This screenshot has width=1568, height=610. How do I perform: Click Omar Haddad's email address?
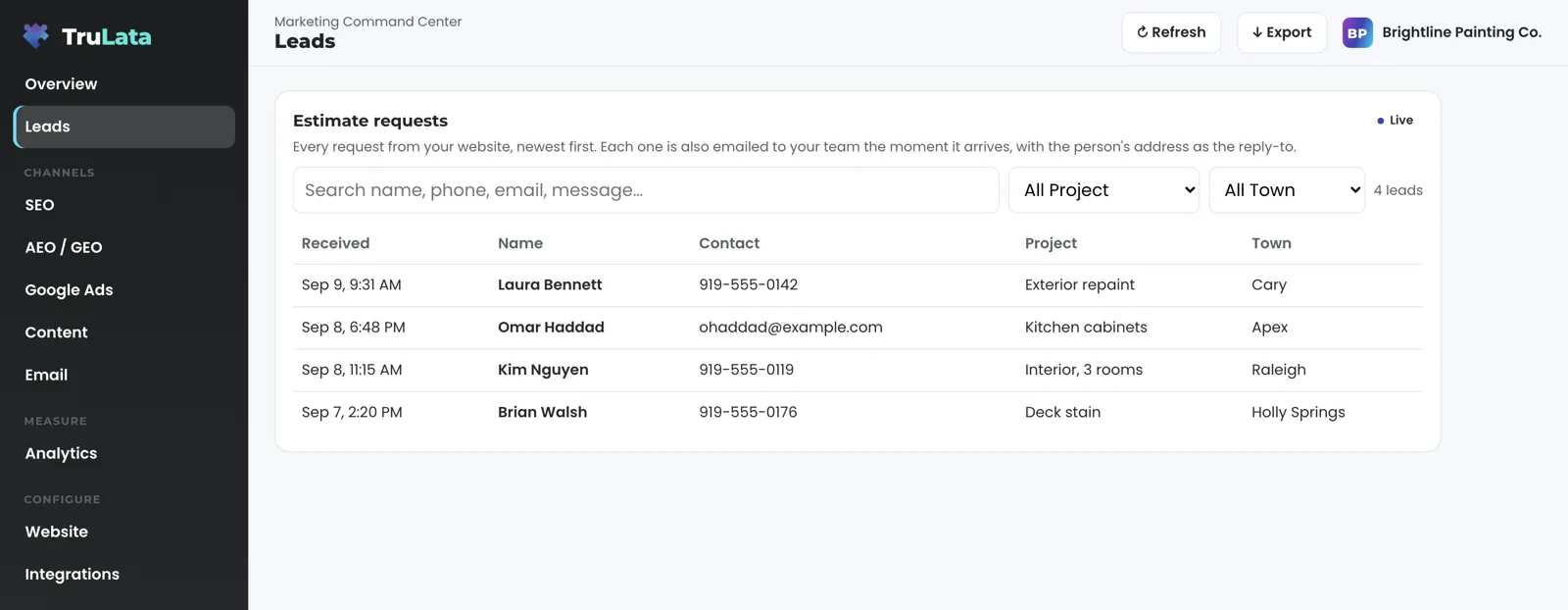pos(790,328)
